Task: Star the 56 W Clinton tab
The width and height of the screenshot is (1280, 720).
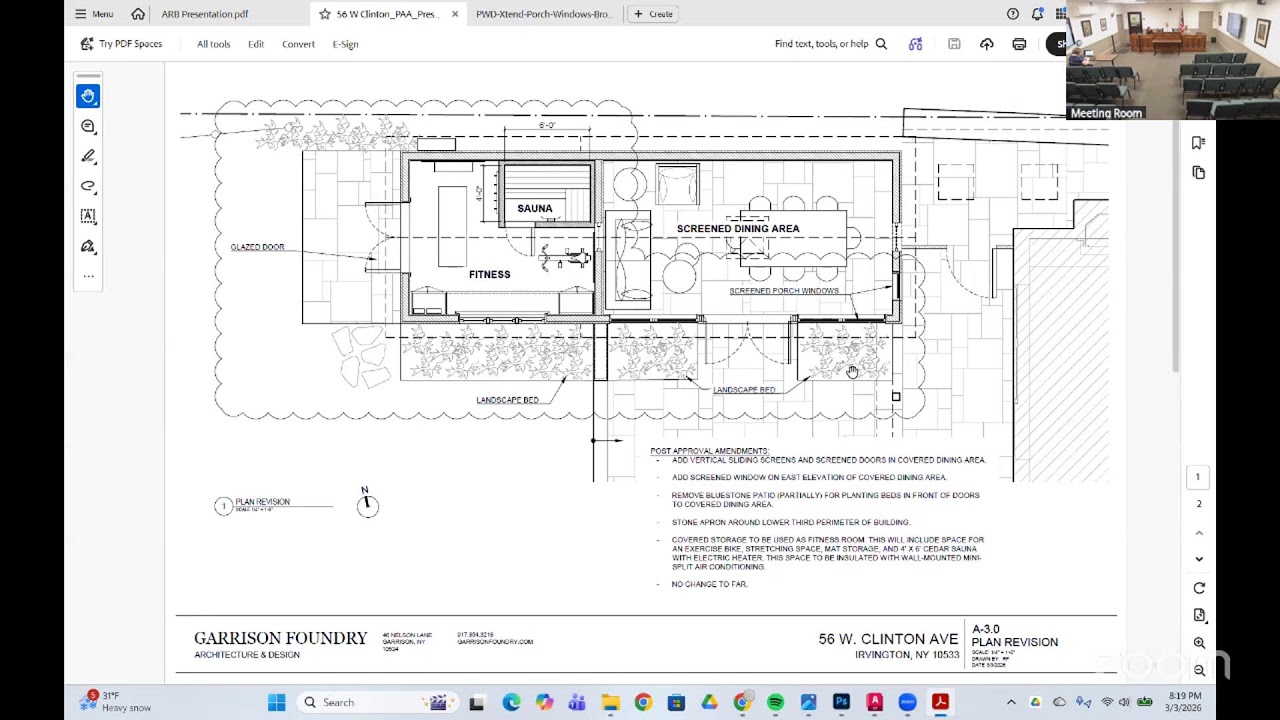Action: coord(324,14)
